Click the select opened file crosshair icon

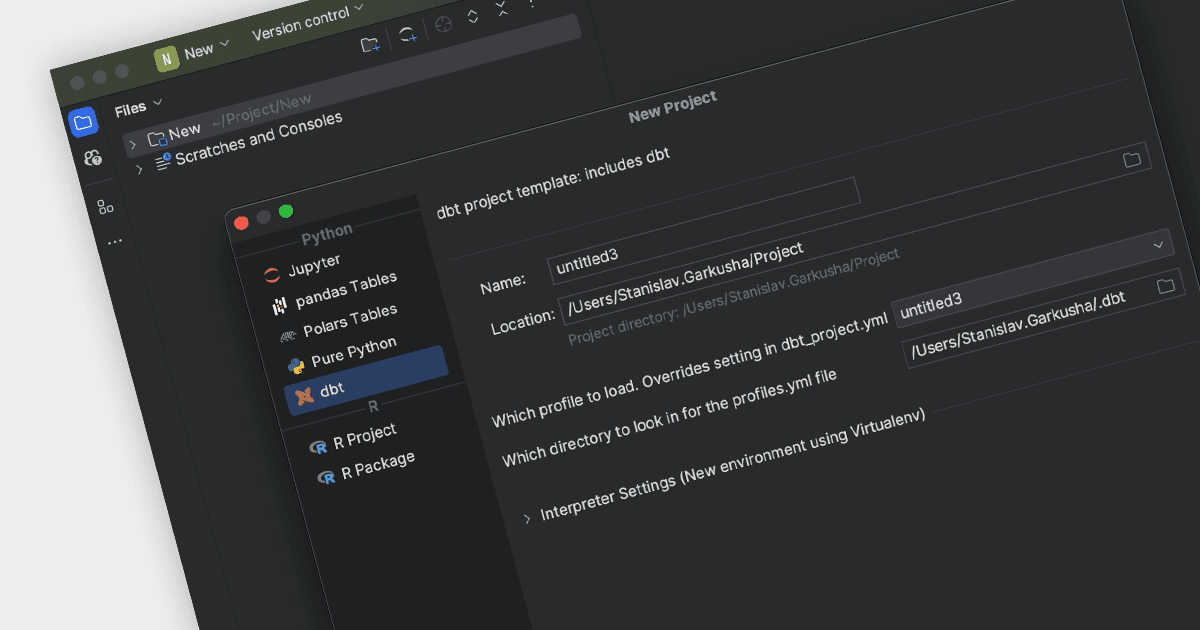click(x=443, y=25)
